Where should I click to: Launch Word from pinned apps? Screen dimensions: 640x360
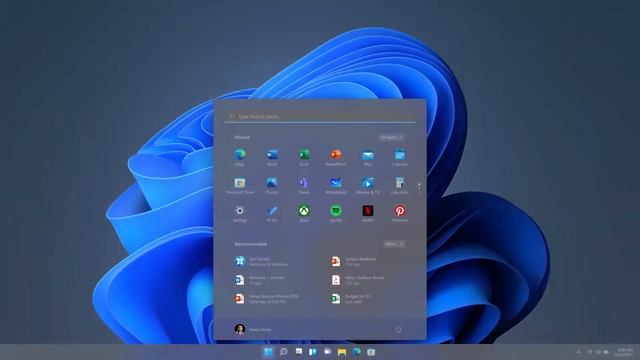[x=272, y=157]
